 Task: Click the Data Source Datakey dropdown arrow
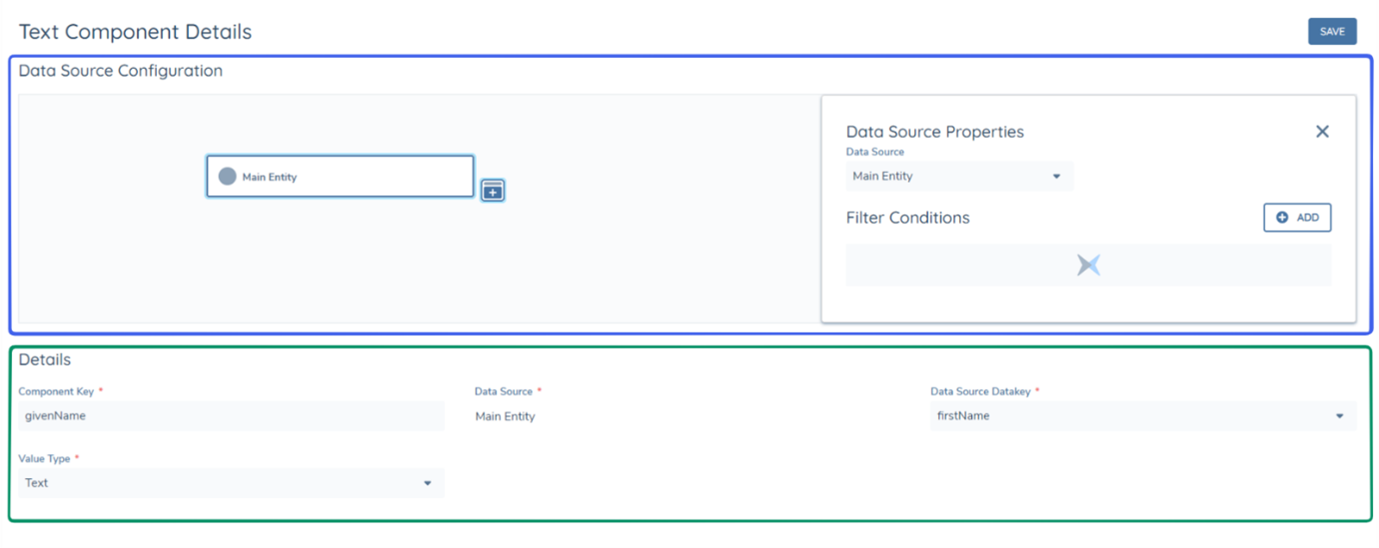[1339, 416]
